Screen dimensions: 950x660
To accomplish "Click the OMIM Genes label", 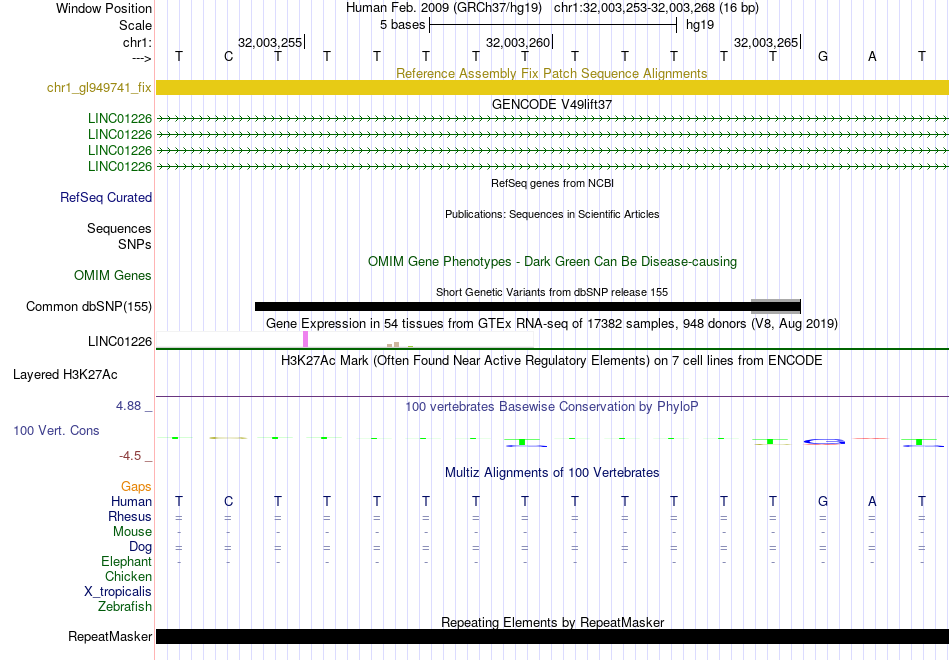I will pyautogui.click(x=113, y=276).
